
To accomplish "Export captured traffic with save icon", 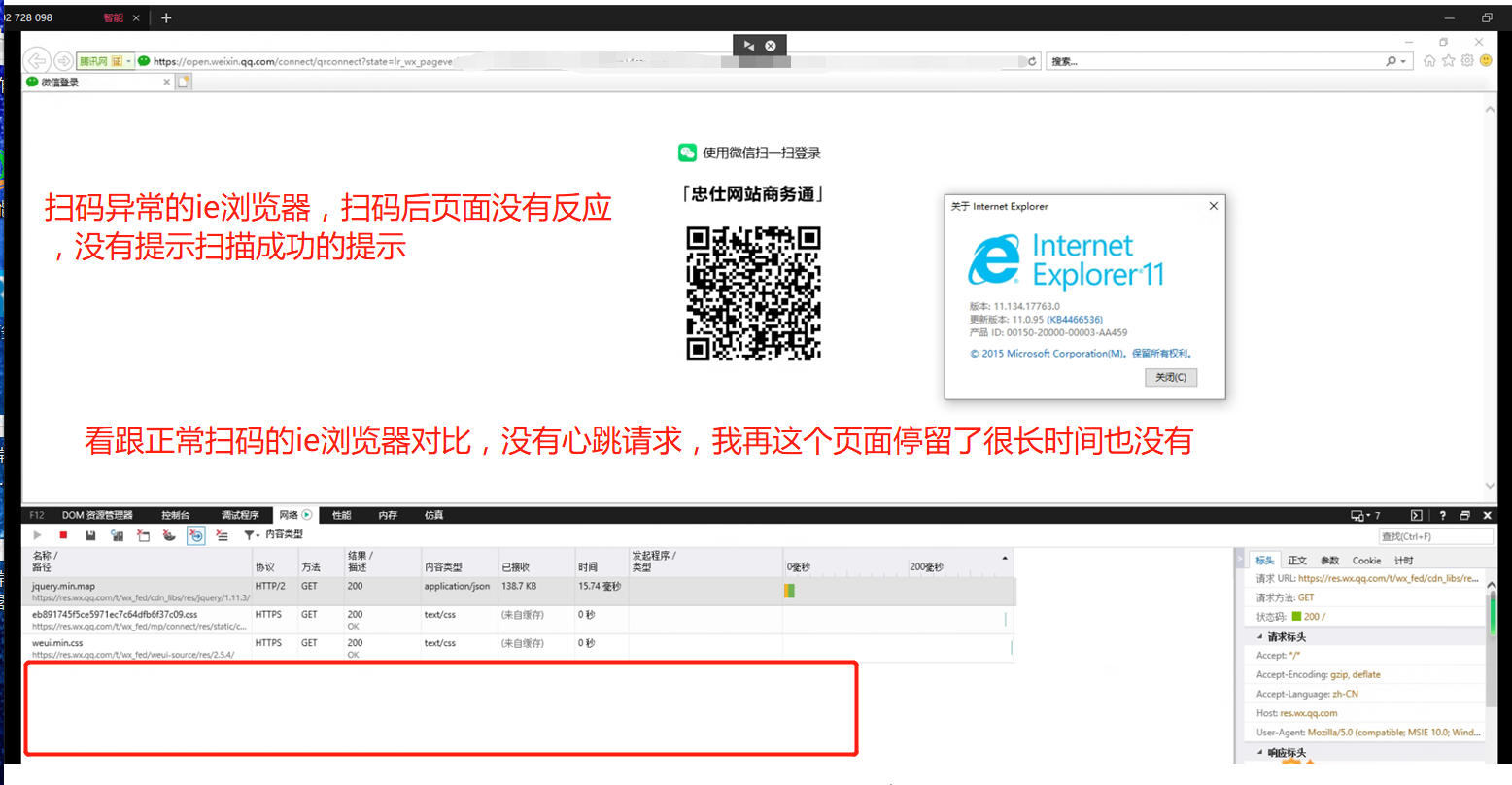I will 90,535.
